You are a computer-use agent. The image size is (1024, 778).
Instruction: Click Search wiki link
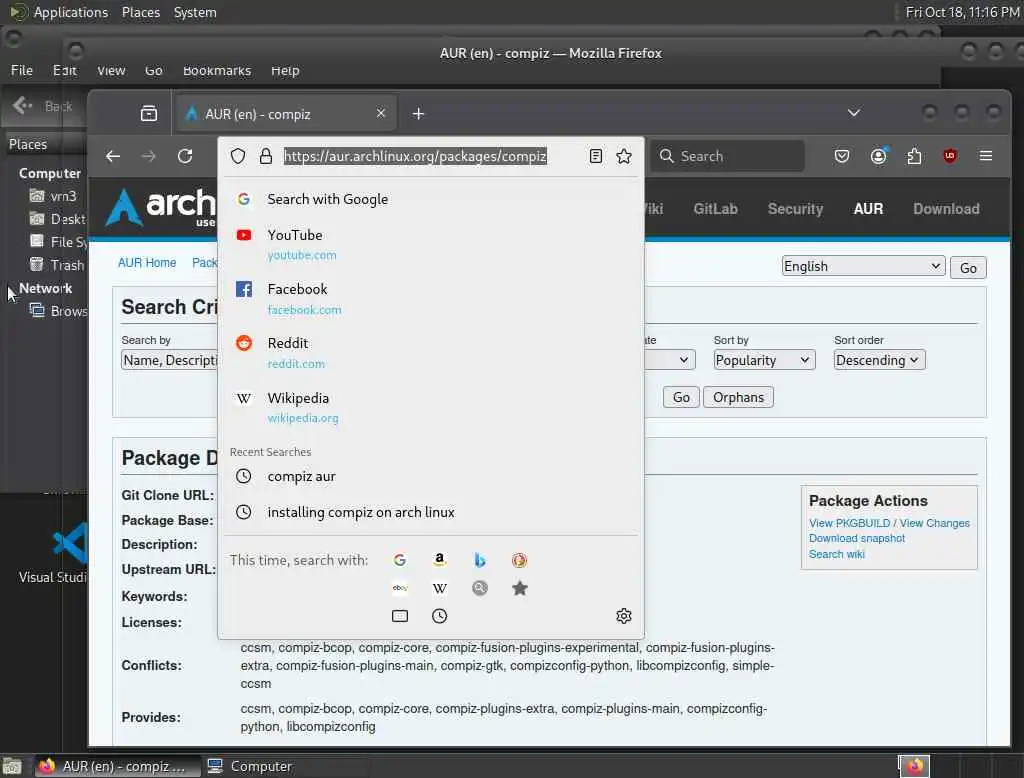[x=837, y=554]
